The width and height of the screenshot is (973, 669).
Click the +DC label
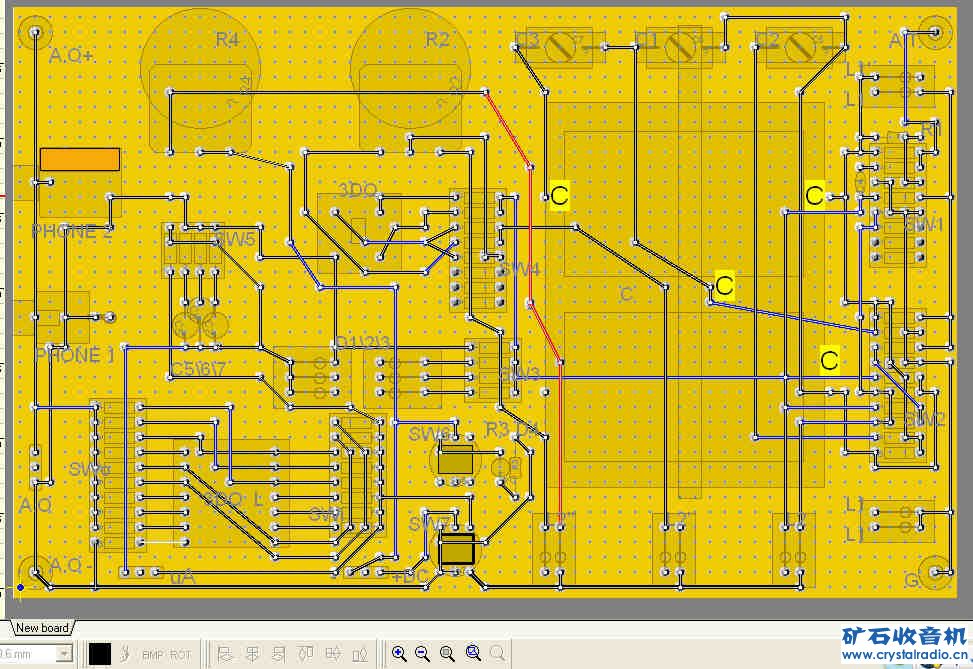coord(410,577)
